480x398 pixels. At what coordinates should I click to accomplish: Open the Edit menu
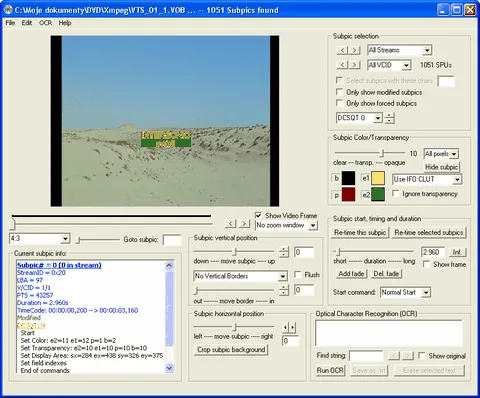(x=27, y=23)
